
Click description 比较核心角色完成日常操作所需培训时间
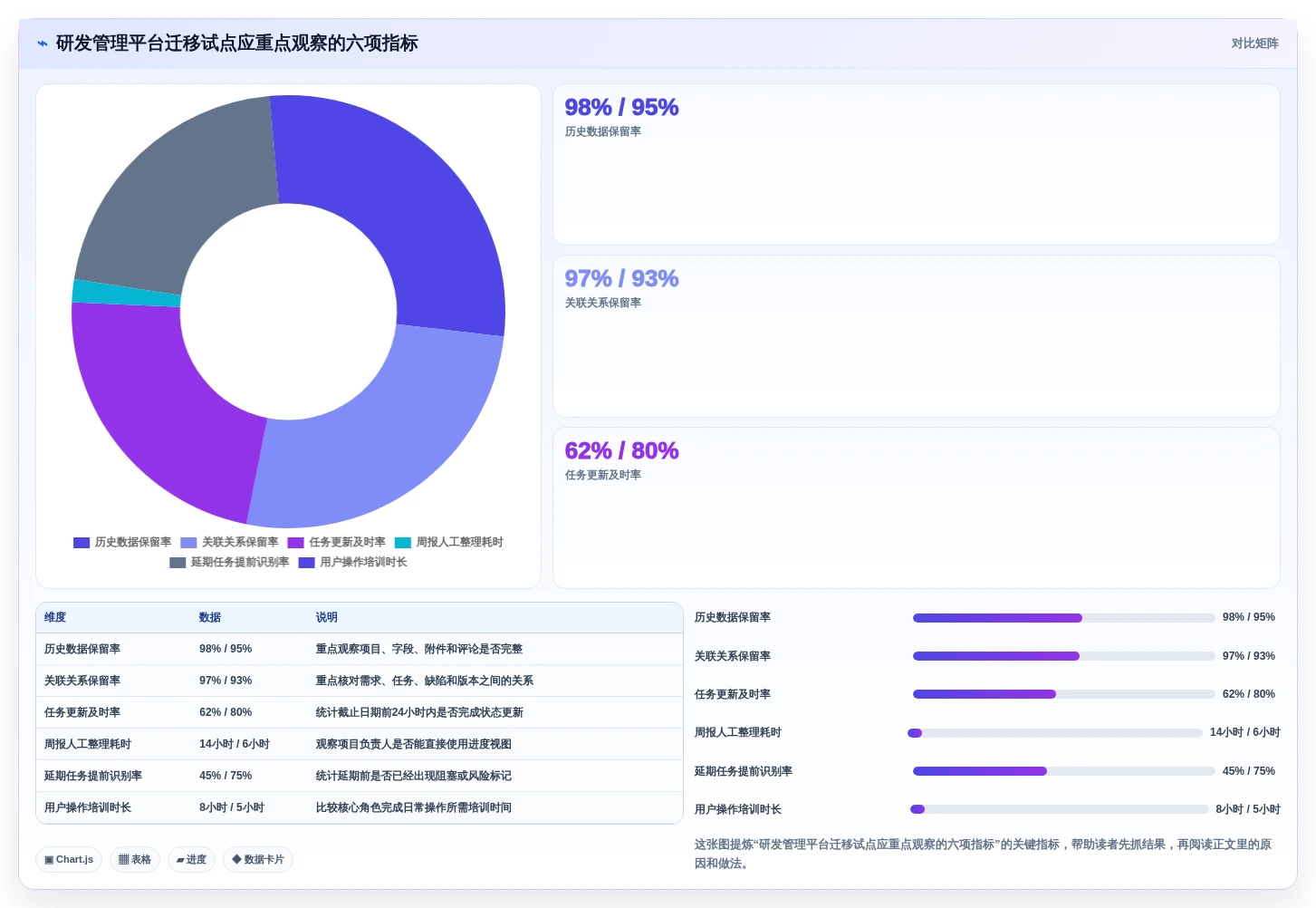pos(413,807)
